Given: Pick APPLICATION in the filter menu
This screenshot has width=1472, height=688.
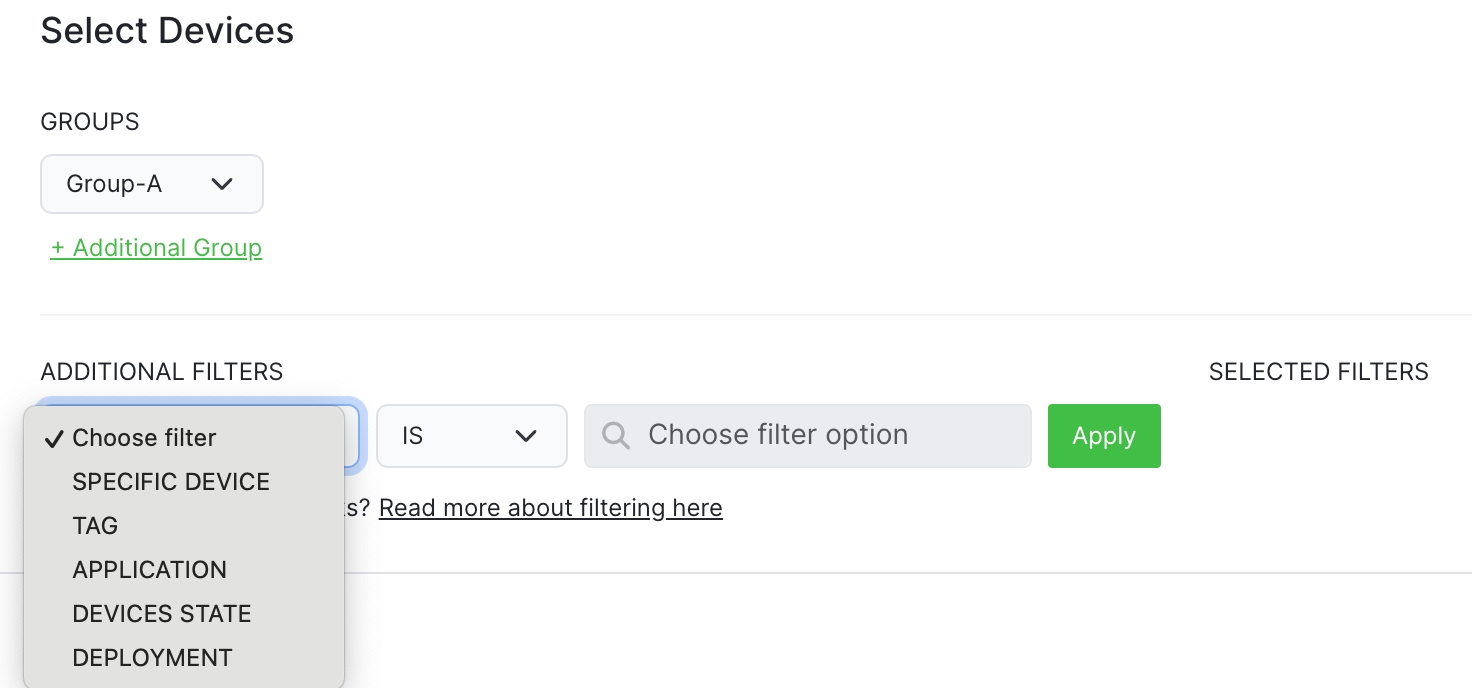Looking at the screenshot, I should click(150, 570).
